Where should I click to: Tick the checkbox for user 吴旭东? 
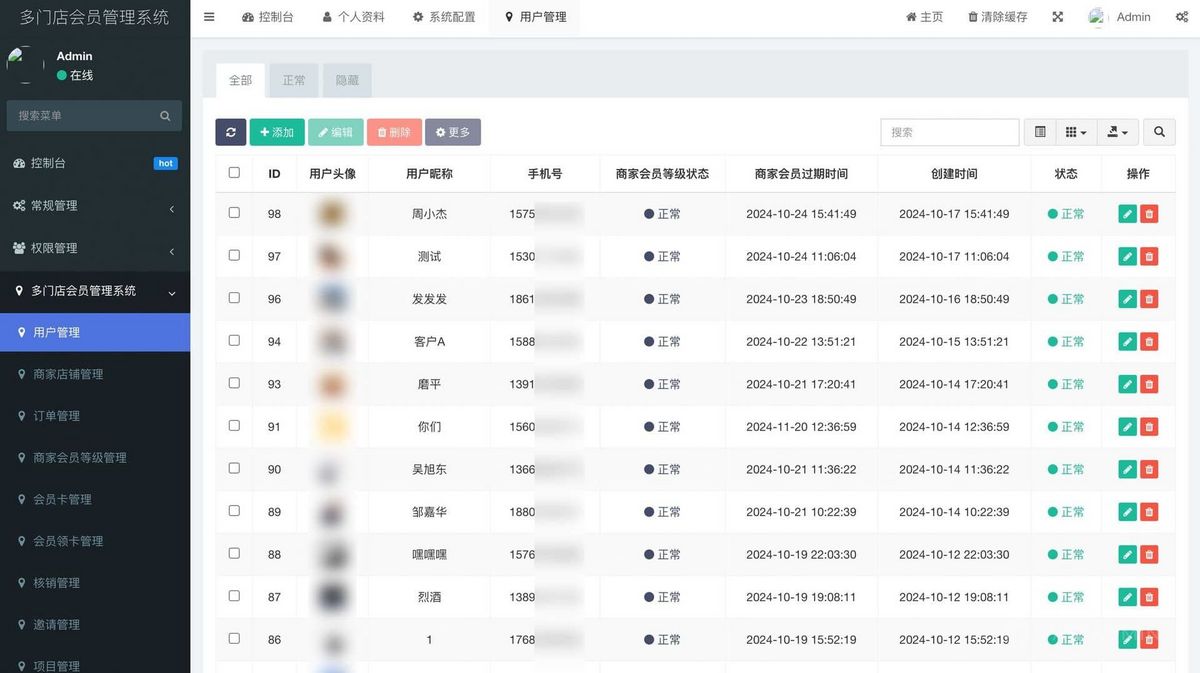(233, 469)
